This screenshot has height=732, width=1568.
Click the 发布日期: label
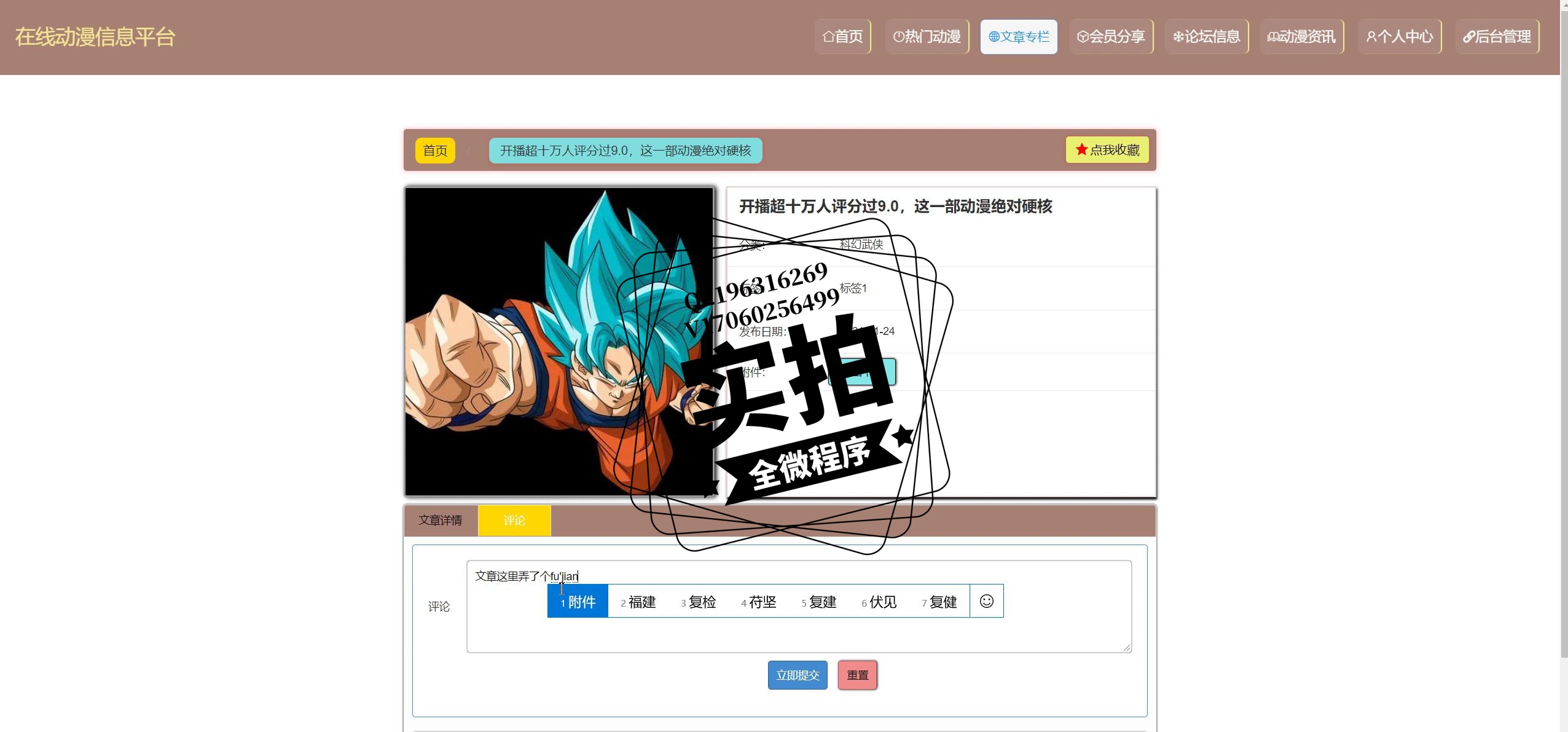point(762,332)
